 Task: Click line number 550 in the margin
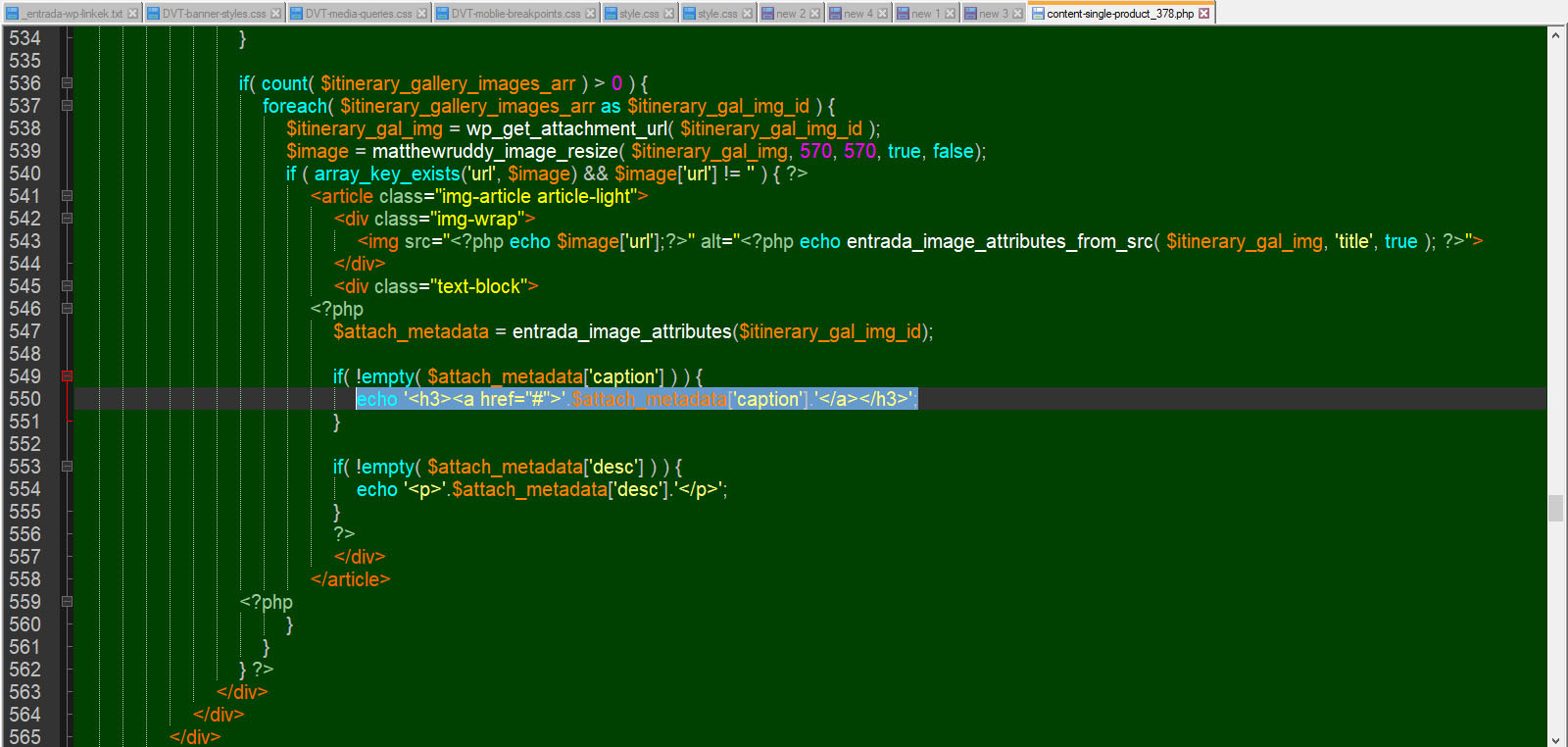click(25, 399)
